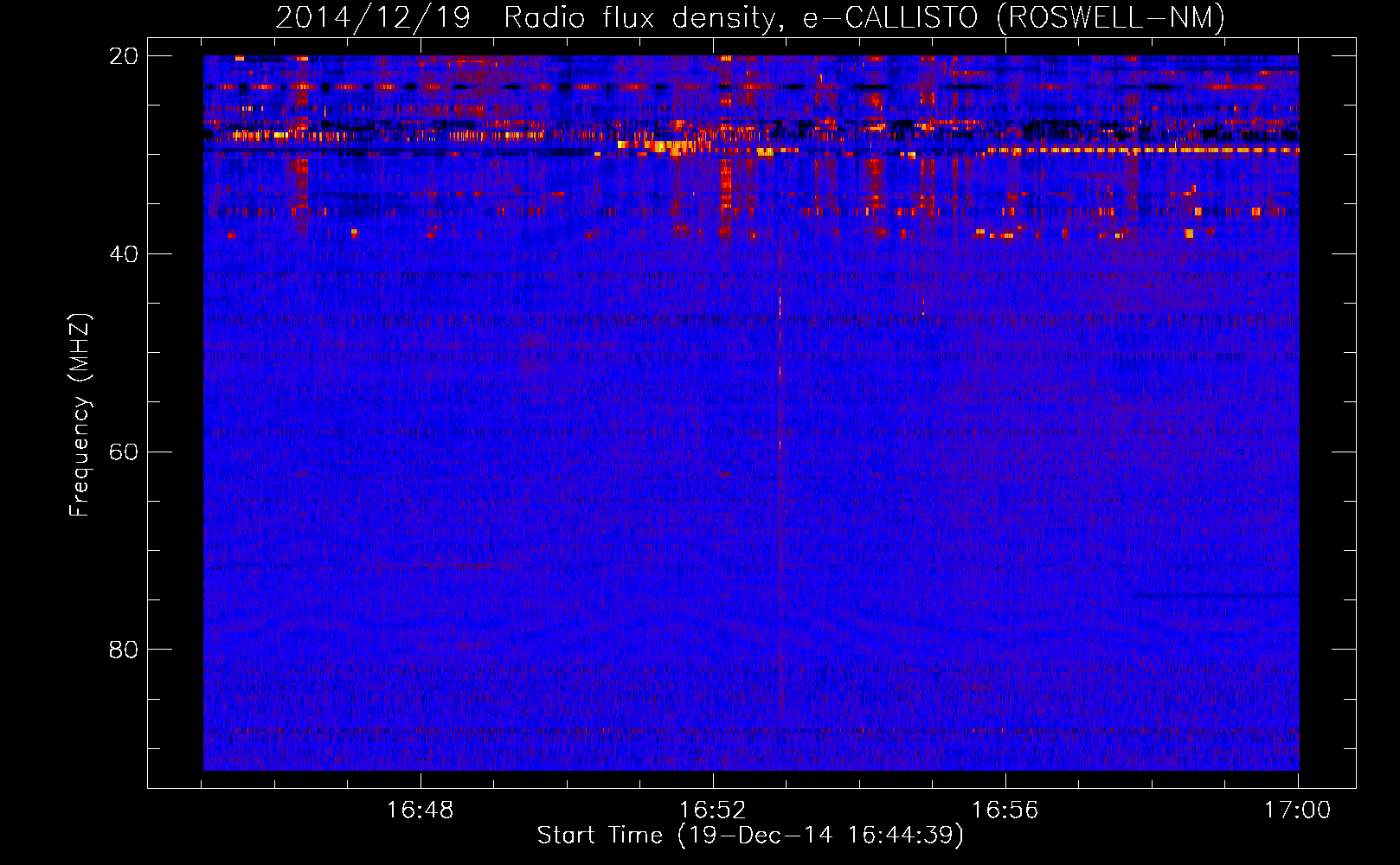Click the frequency tick label '20'
Viewport: 1400px width, 865px height.
[124, 56]
